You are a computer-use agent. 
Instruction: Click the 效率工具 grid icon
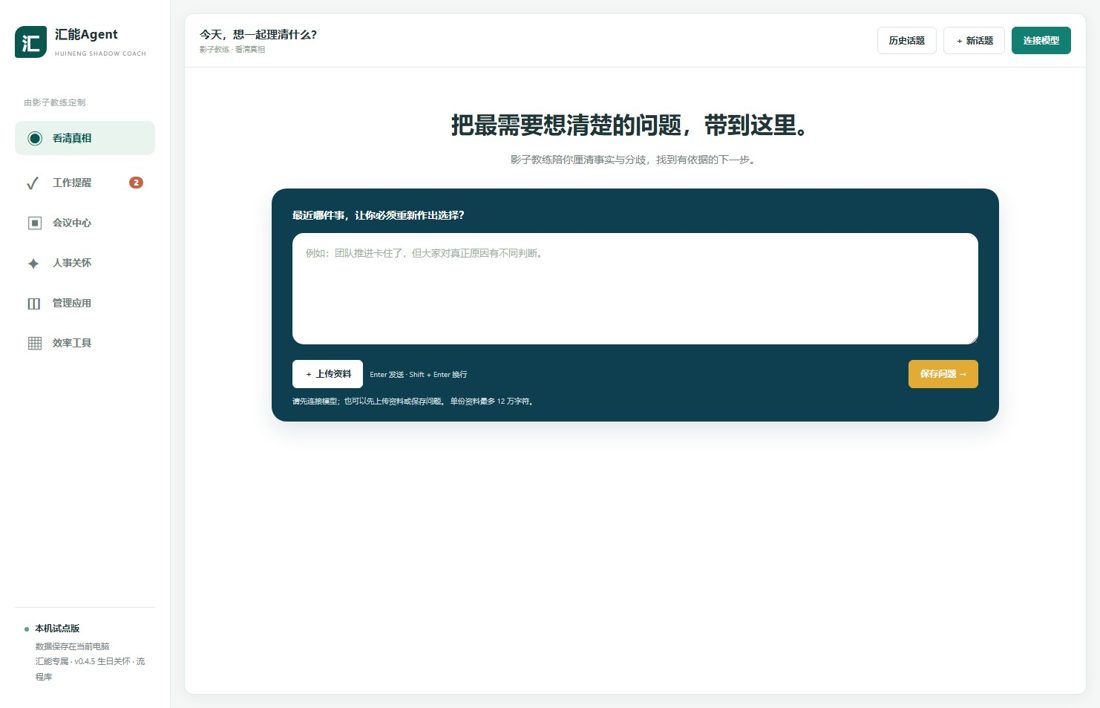coord(34,343)
